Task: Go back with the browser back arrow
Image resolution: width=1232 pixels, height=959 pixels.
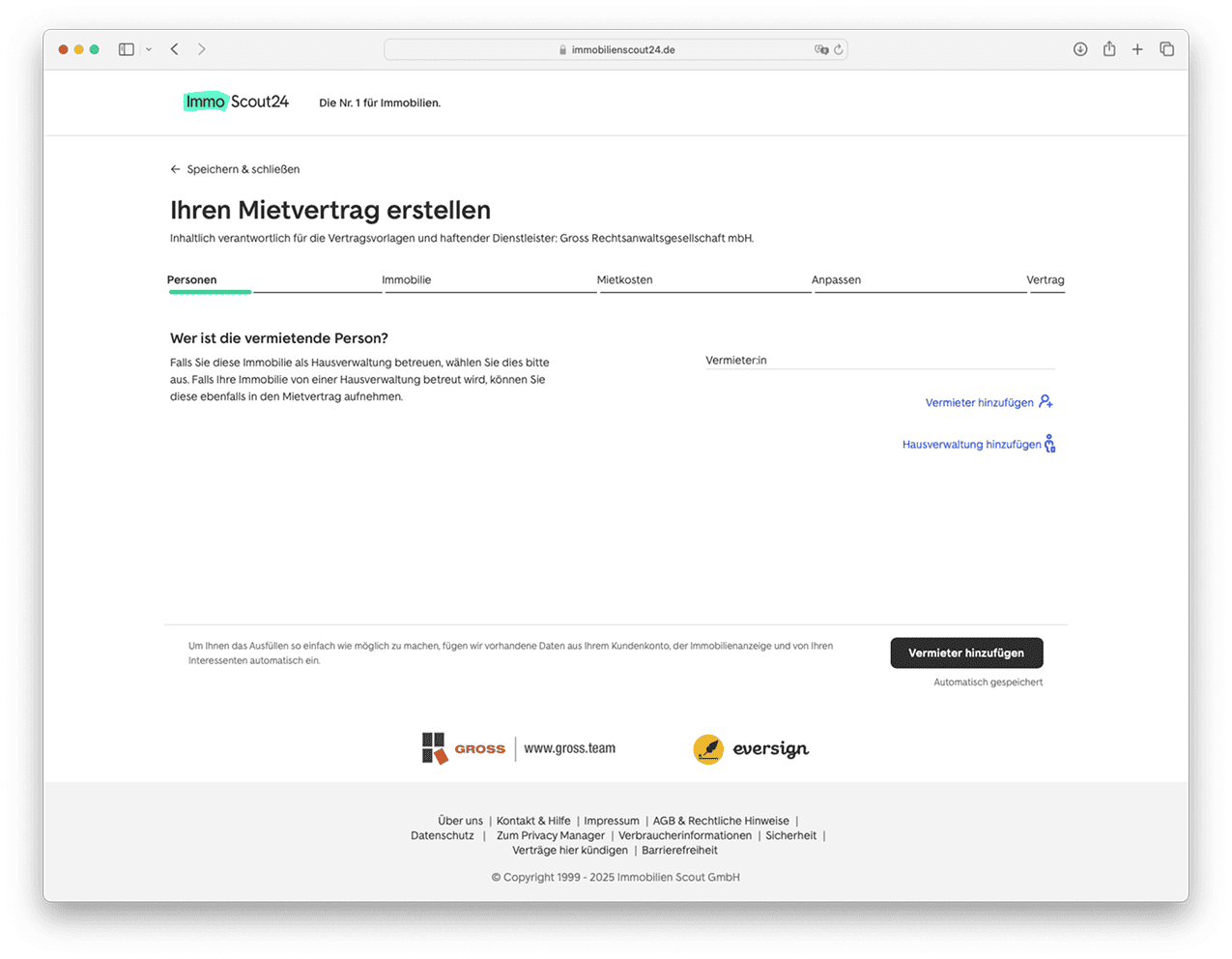Action: [x=175, y=49]
